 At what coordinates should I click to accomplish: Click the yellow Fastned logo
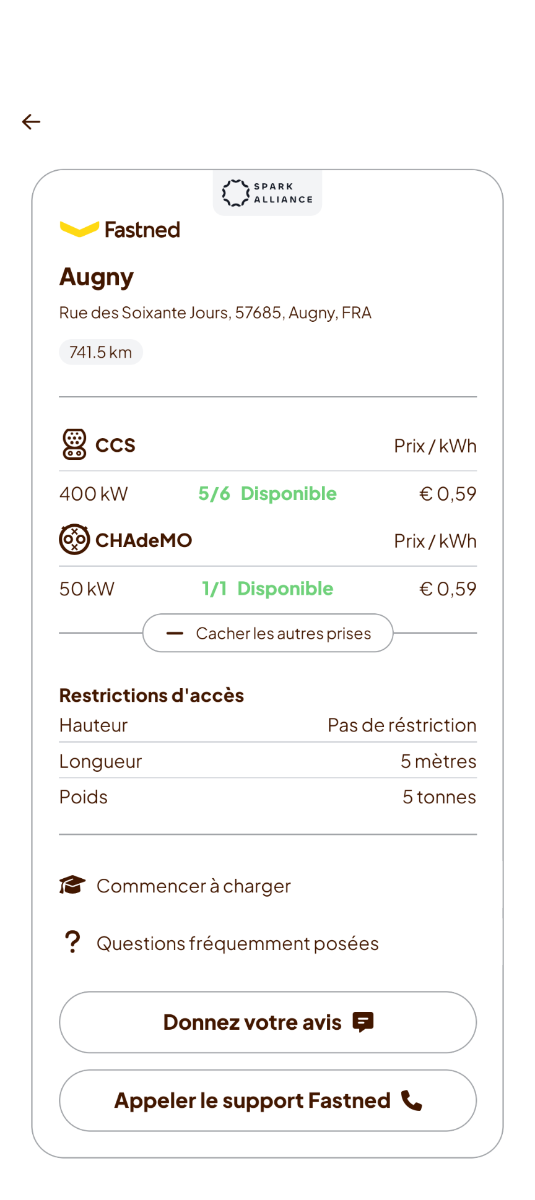[x=120, y=229]
